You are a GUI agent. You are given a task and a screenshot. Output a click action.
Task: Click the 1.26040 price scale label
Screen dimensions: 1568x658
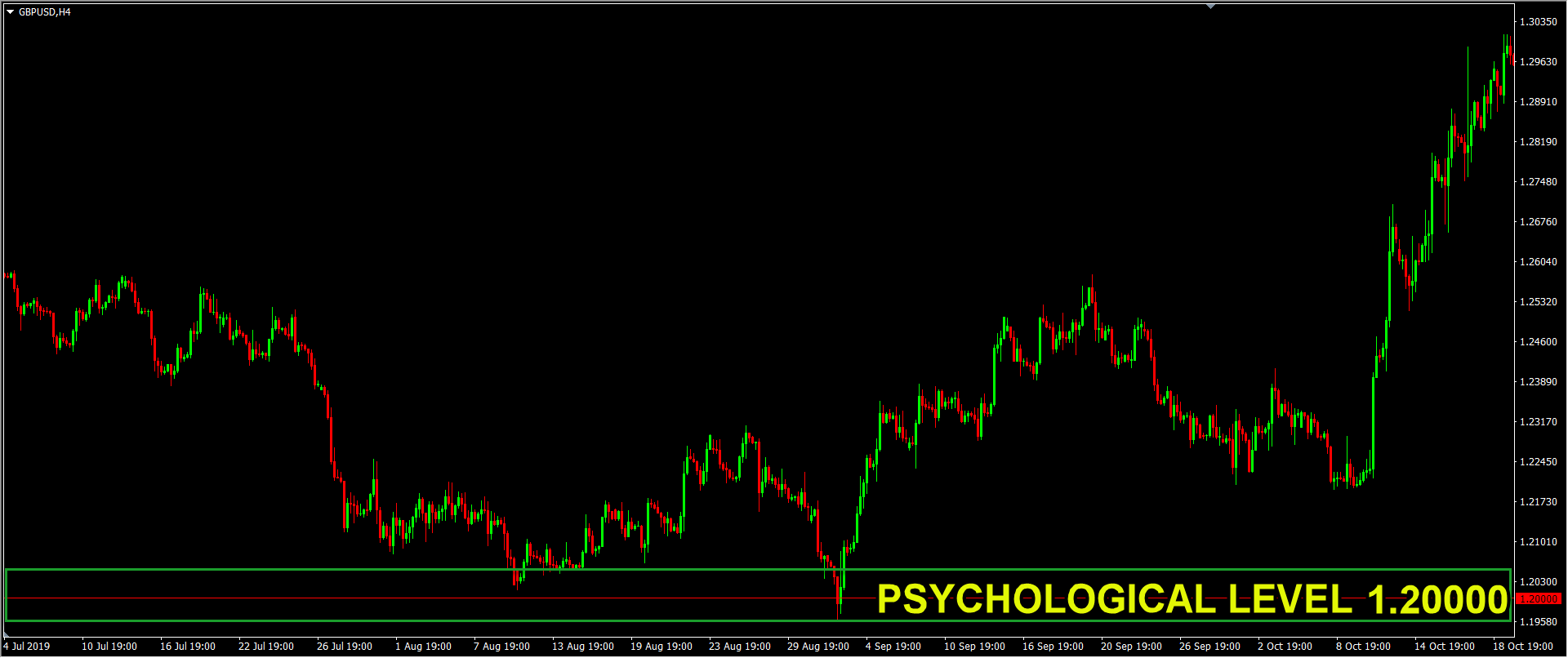point(1538,262)
